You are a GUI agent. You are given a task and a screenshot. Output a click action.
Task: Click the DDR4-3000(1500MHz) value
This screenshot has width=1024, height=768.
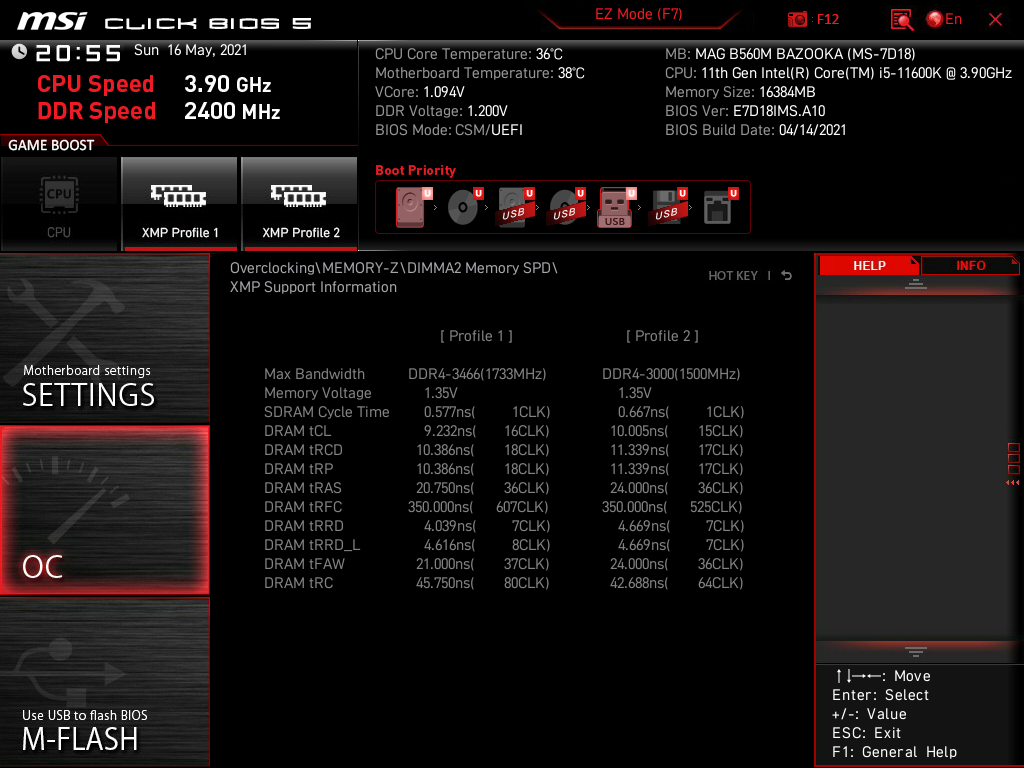[671, 374]
